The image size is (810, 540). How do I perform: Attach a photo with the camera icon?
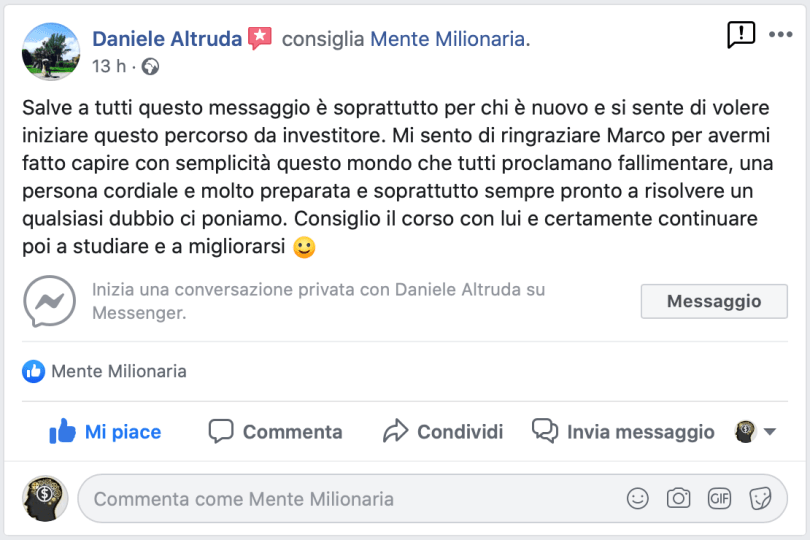(x=678, y=498)
